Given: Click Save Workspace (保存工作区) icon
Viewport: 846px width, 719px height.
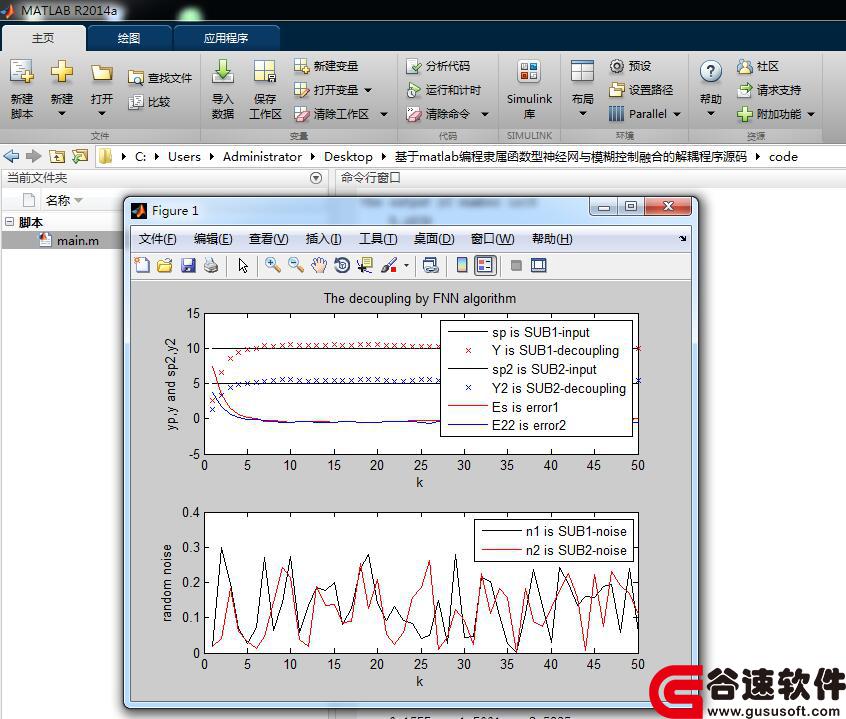Looking at the screenshot, I should click(265, 71).
